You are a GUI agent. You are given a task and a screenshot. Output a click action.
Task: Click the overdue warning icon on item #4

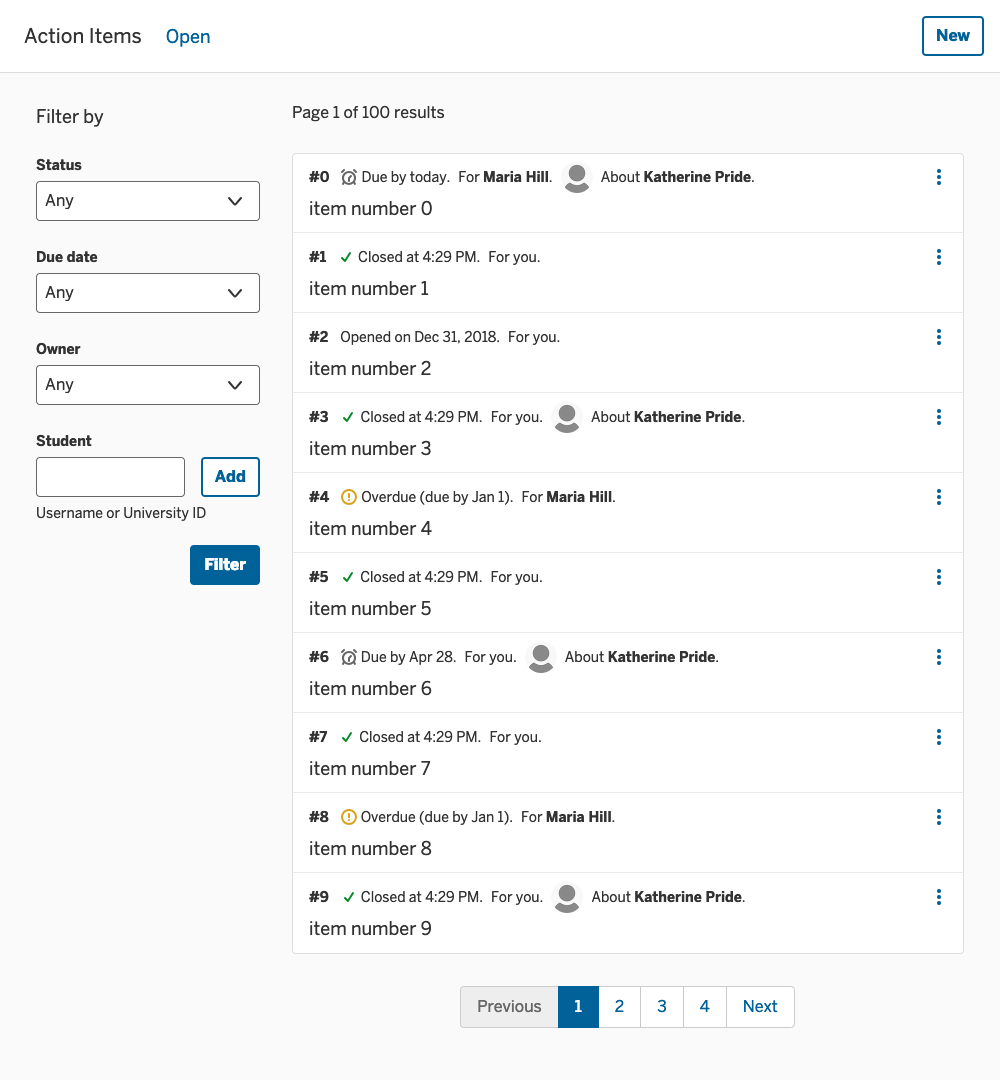click(x=349, y=497)
